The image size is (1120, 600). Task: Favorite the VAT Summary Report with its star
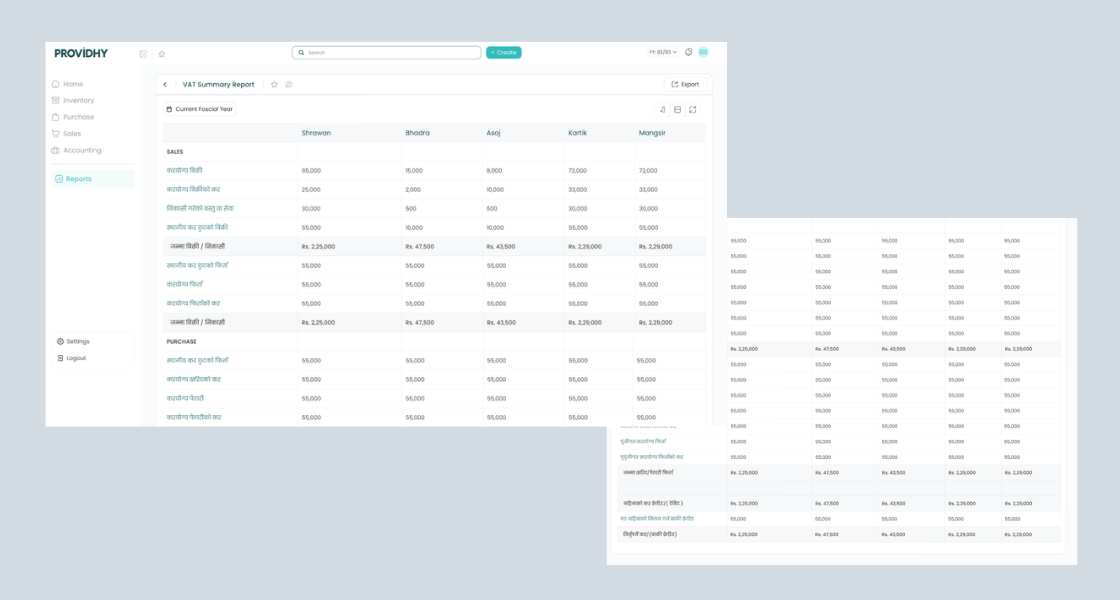point(274,85)
